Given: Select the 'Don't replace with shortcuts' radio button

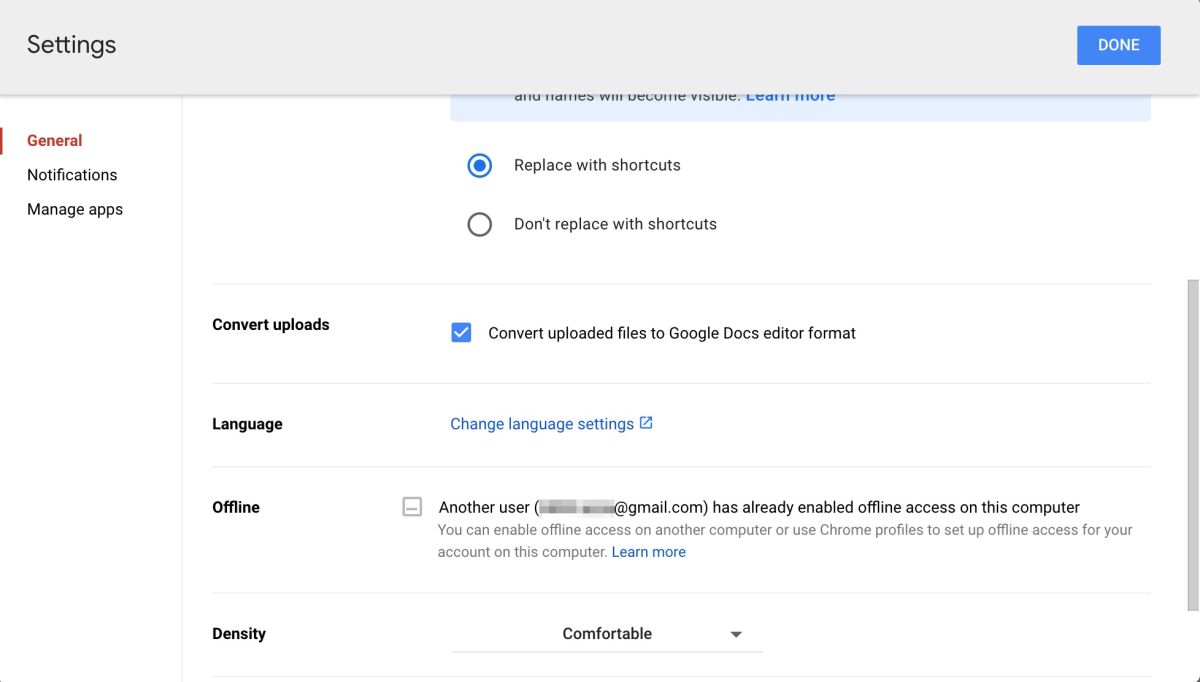Looking at the screenshot, I should click(480, 224).
